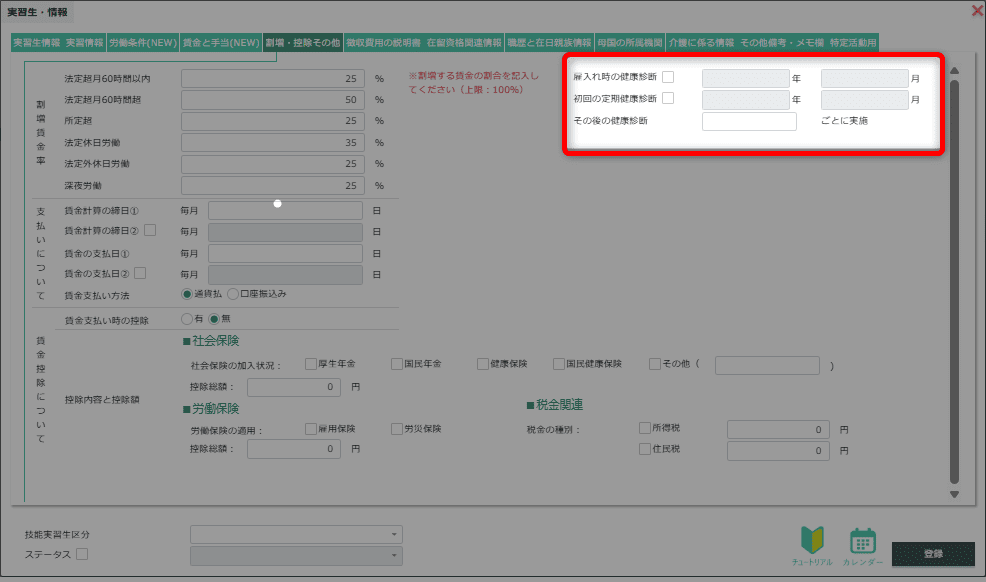Viewport: 986px width, 582px height.
Task: Open the その他備考・メモ欄 tab
Action: click(x=782, y=43)
